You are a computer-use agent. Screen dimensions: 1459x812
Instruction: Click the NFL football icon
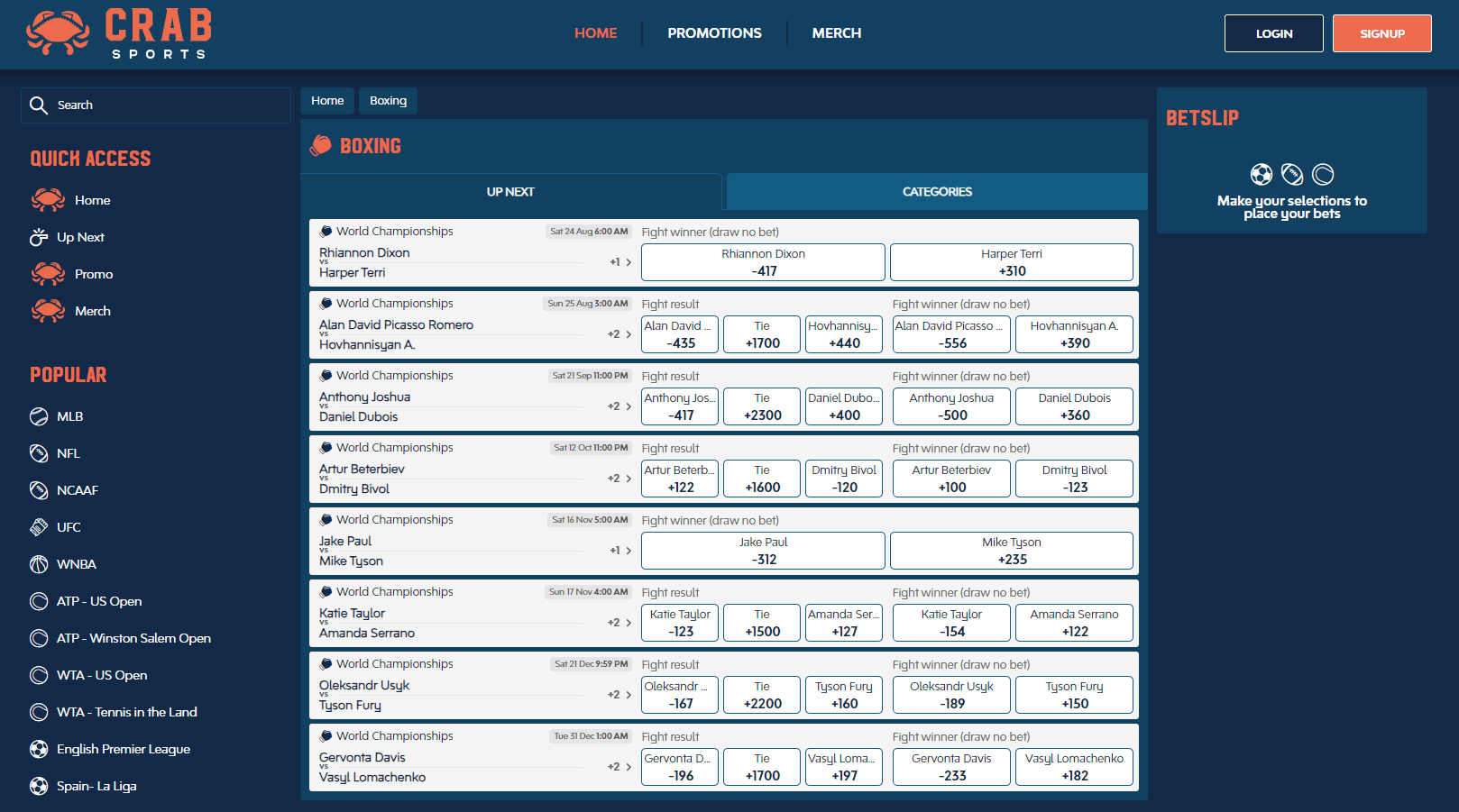pos(39,453)
